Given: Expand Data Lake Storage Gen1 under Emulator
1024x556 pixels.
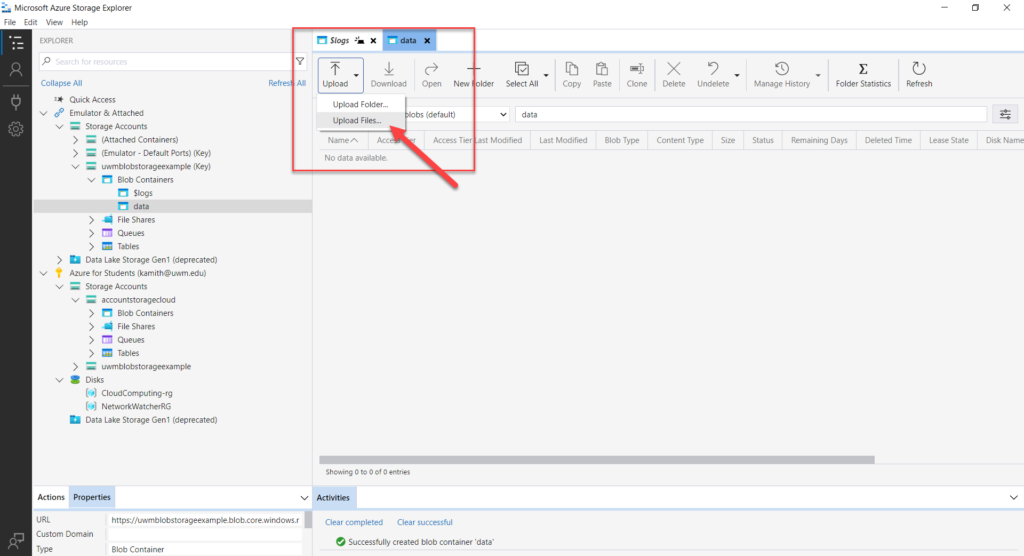Looking at the screenshot, I should coord(59,260).
